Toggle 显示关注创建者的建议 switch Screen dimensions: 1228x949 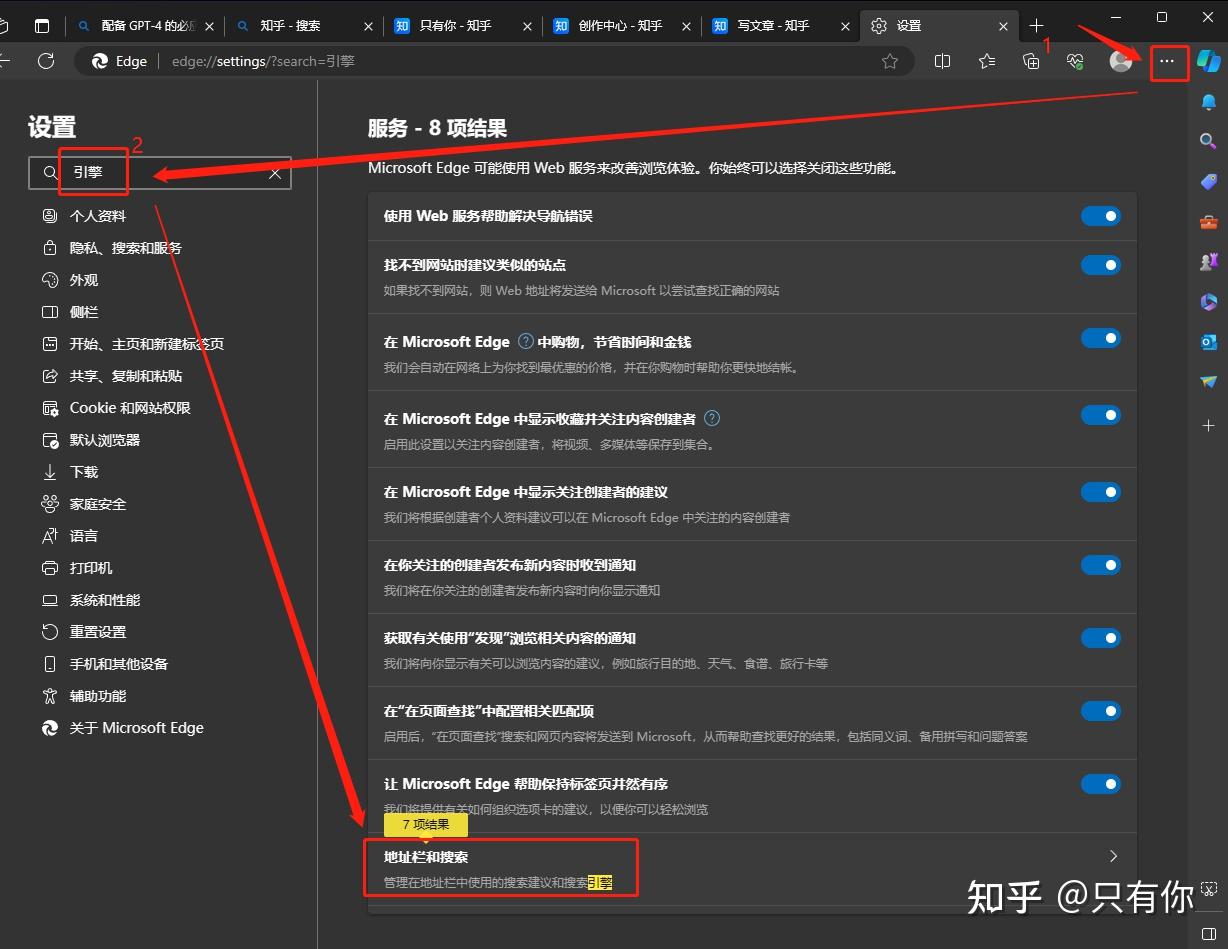tap(1101, 492)
